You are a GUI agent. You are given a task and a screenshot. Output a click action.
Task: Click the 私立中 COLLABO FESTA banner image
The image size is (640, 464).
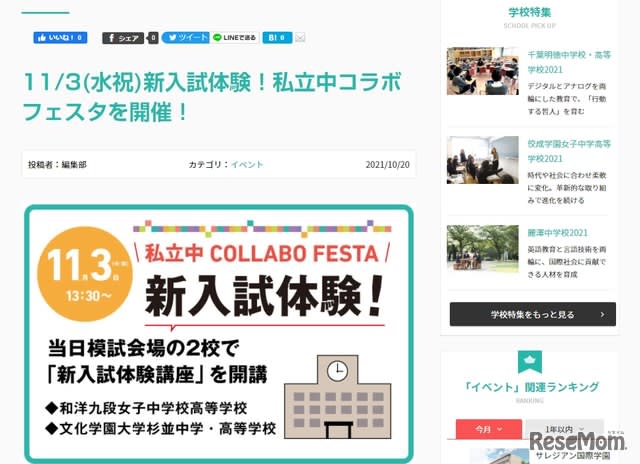click(219, 334)
